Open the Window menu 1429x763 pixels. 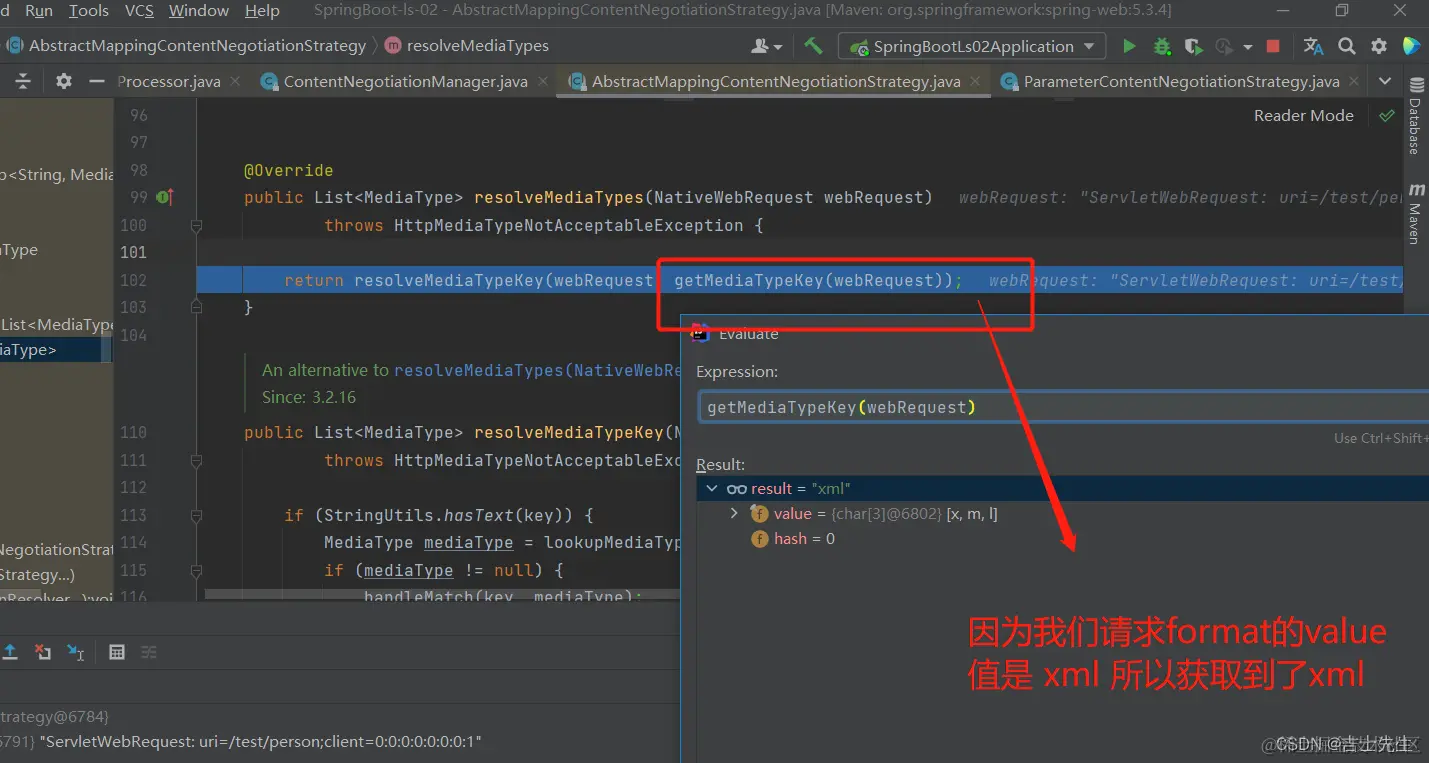[x=199, y=11]
